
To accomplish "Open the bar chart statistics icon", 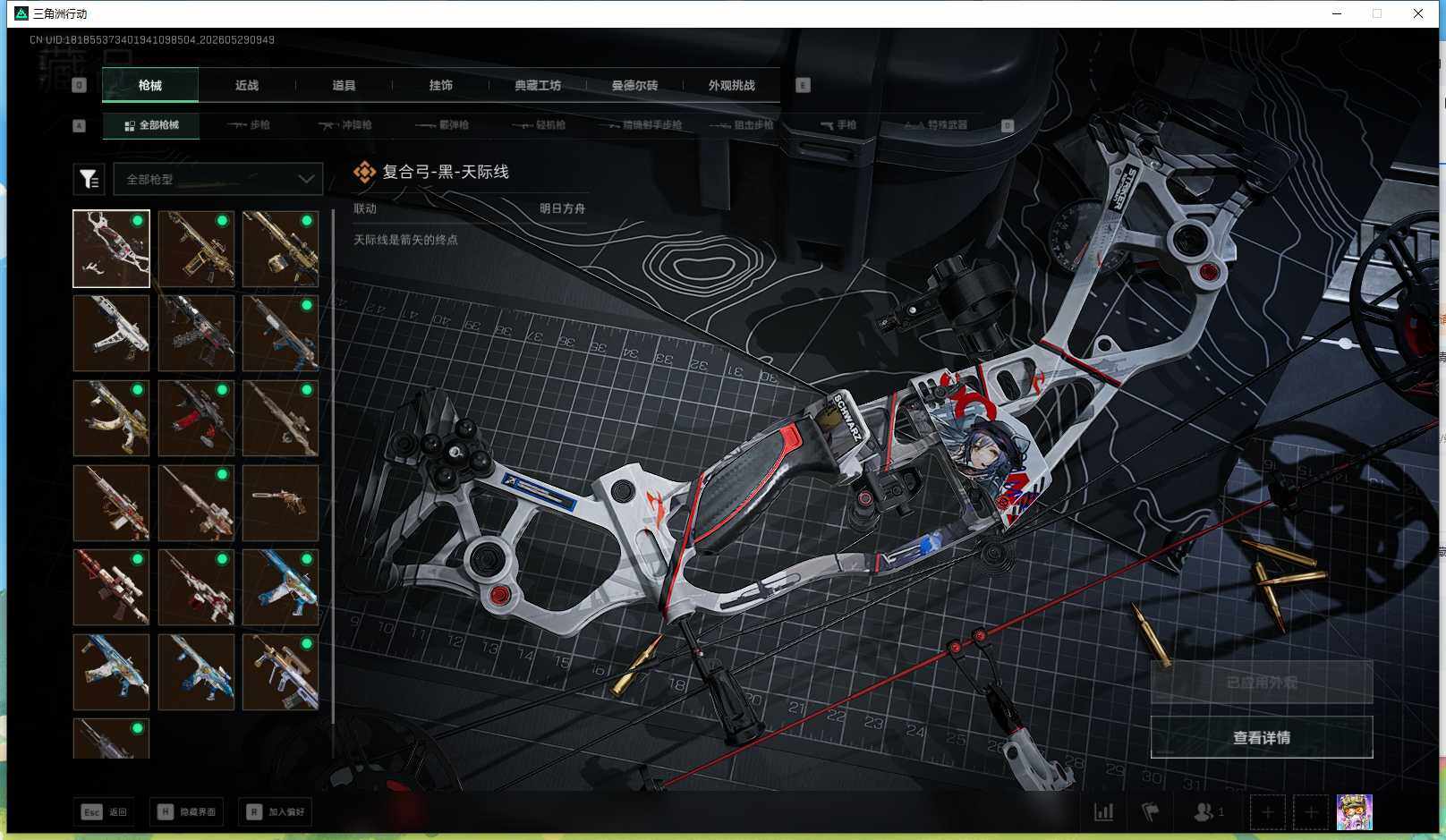I will 1104,812.
